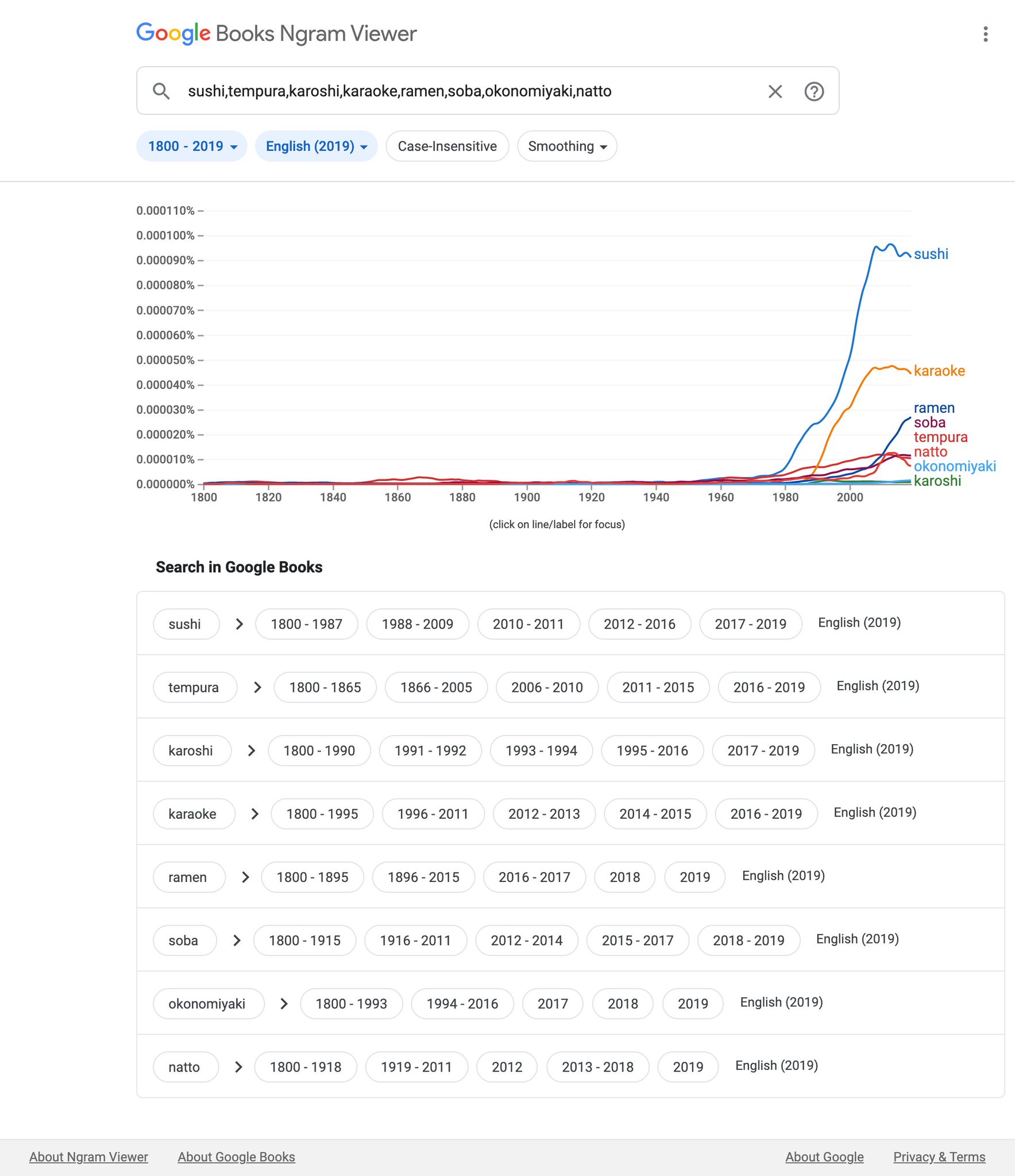Focus the sushi label on the chart
Viewport: 1015px width, 1176px height.
[x=931, y=254]
